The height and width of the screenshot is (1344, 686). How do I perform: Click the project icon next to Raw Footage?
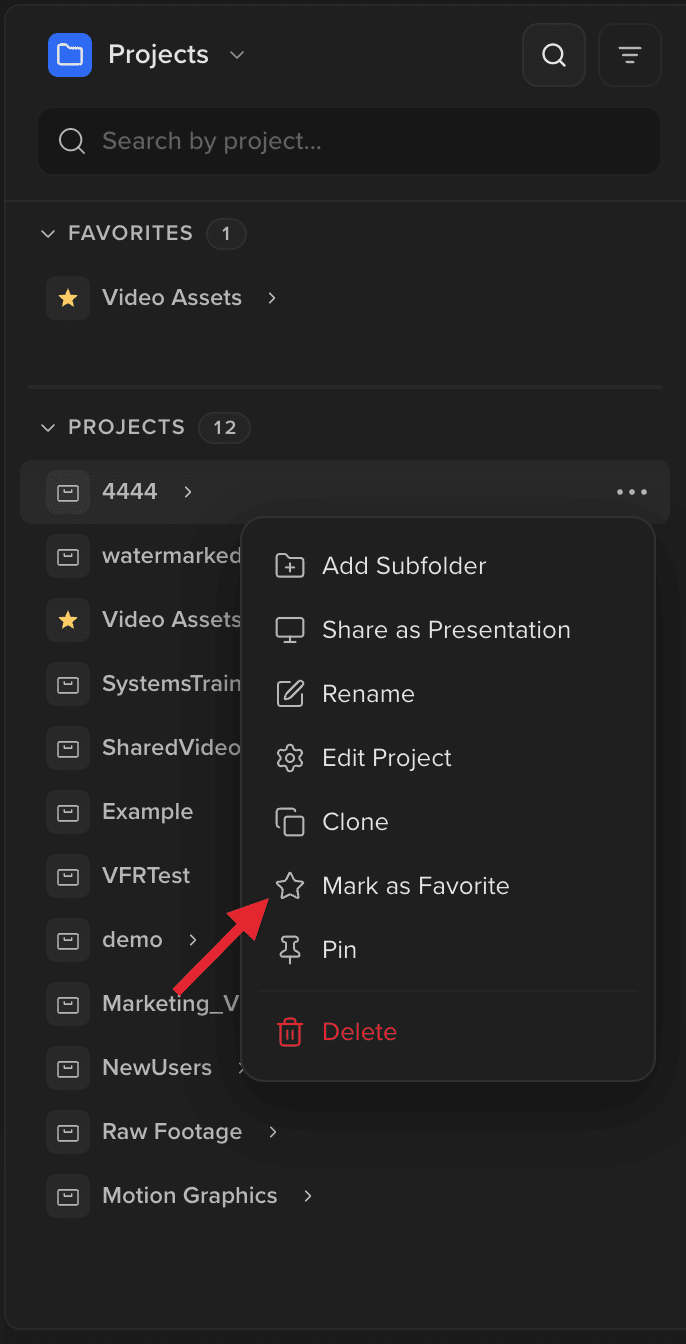coord(68,1132)
